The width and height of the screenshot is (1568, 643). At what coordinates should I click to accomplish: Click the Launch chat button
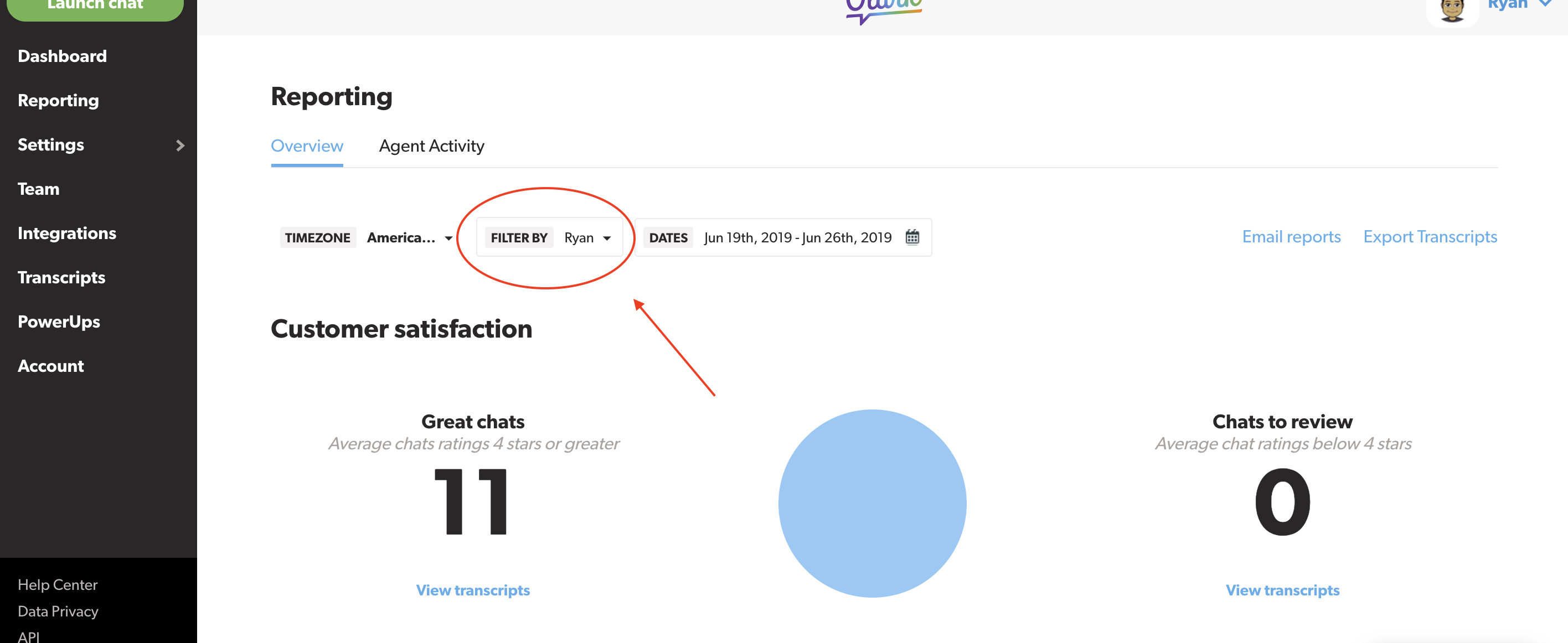pyautogui.click(x=94, y=5)
